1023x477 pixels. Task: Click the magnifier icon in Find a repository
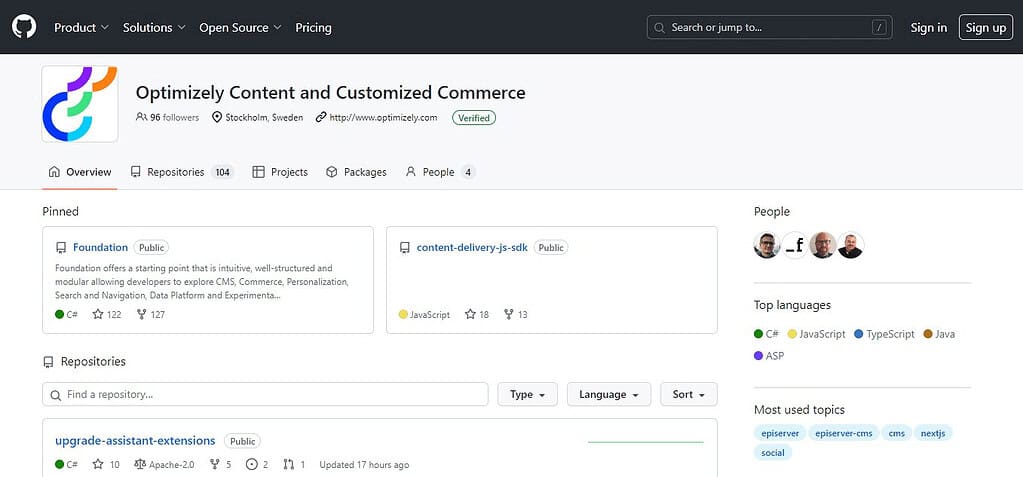tap(55, 395)
